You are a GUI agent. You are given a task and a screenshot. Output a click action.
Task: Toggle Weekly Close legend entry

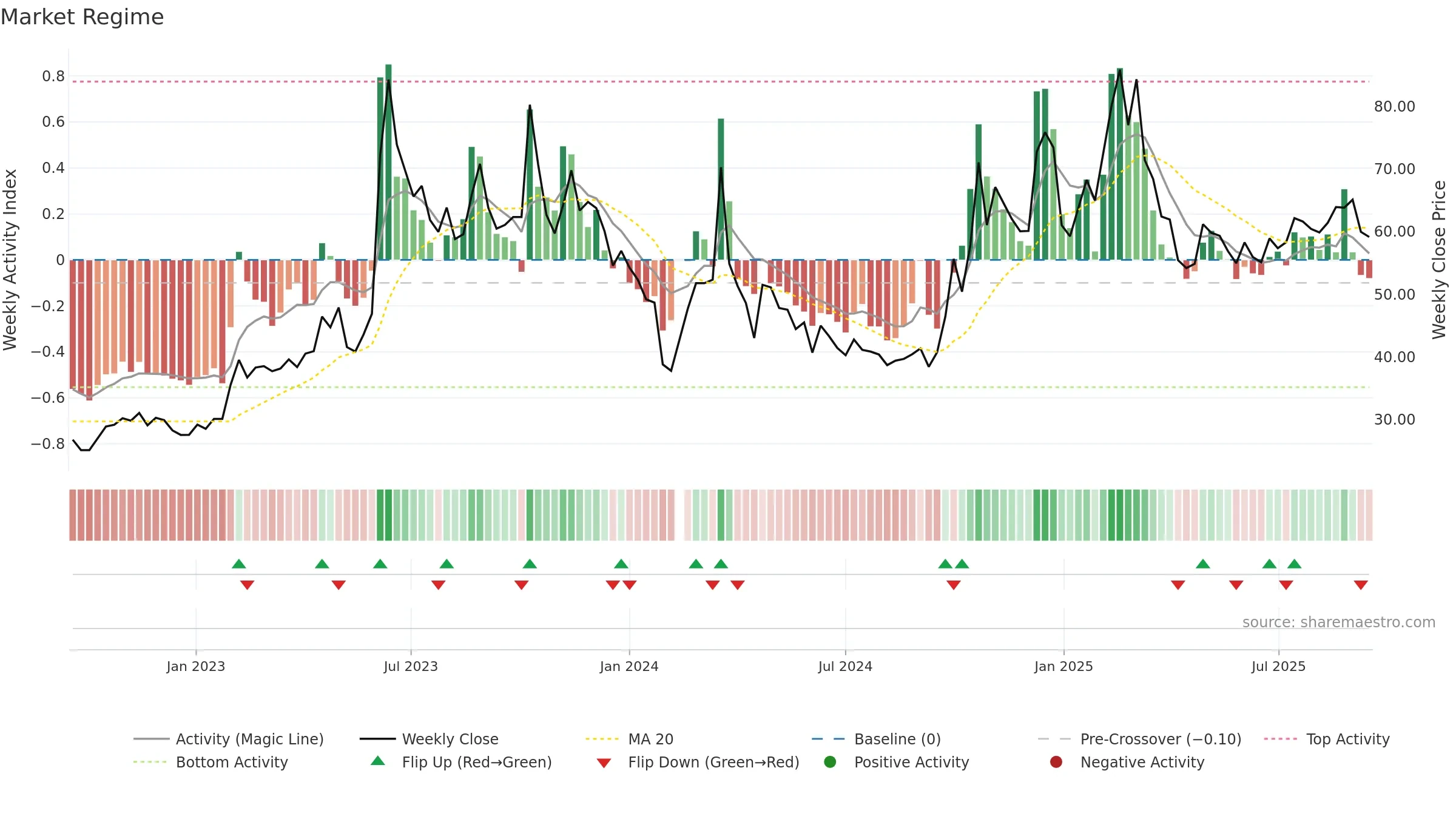pos(429,739)
